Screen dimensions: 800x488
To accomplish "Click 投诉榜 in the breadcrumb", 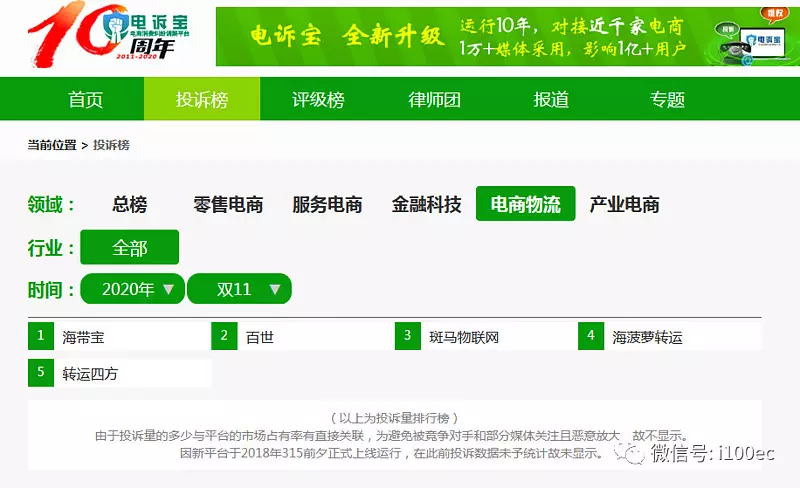I will coord(111,145).
